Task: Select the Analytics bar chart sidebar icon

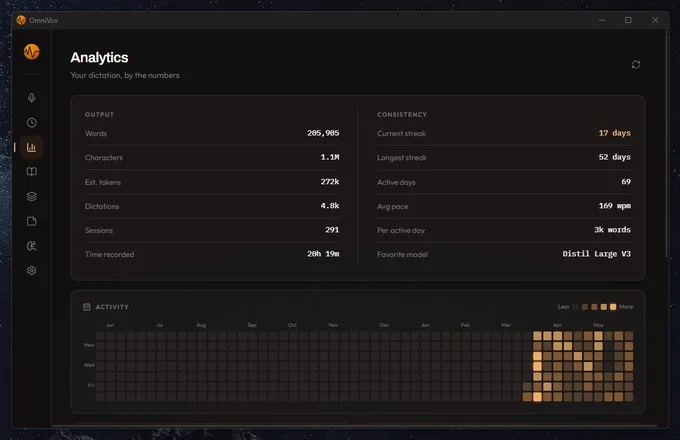Action: click(32, 147)
